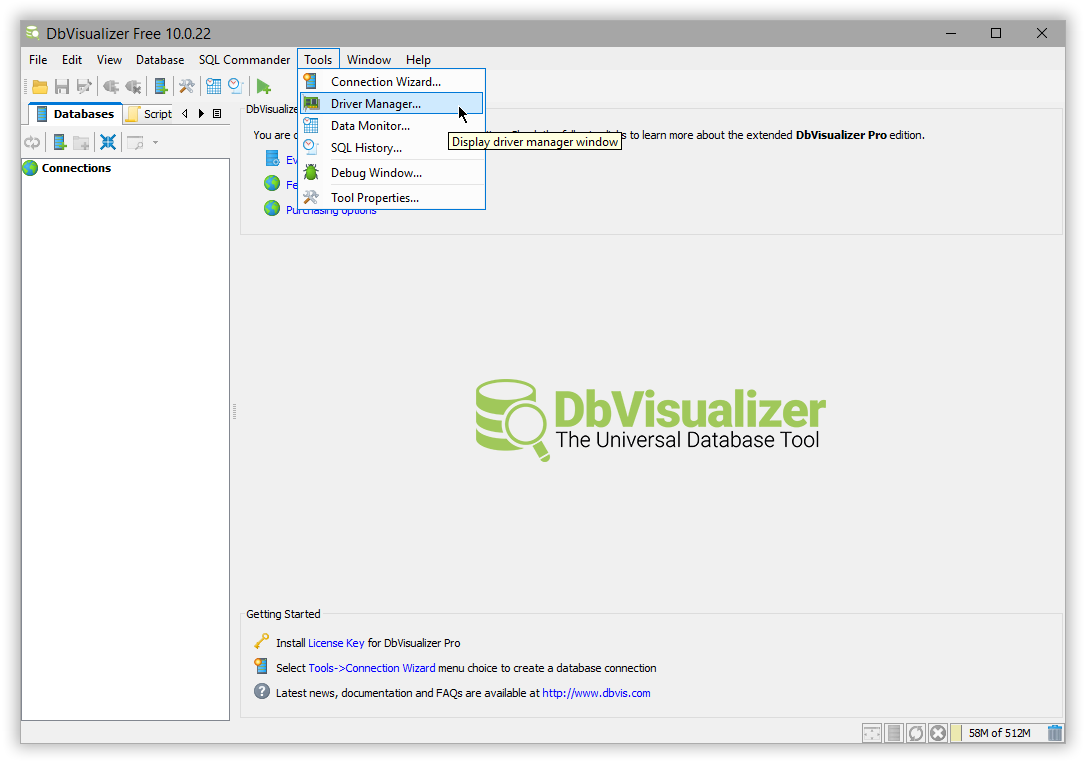Select the Save As toolbar icon
This screenshot has height=764, width=1086.
coord(85,86)
